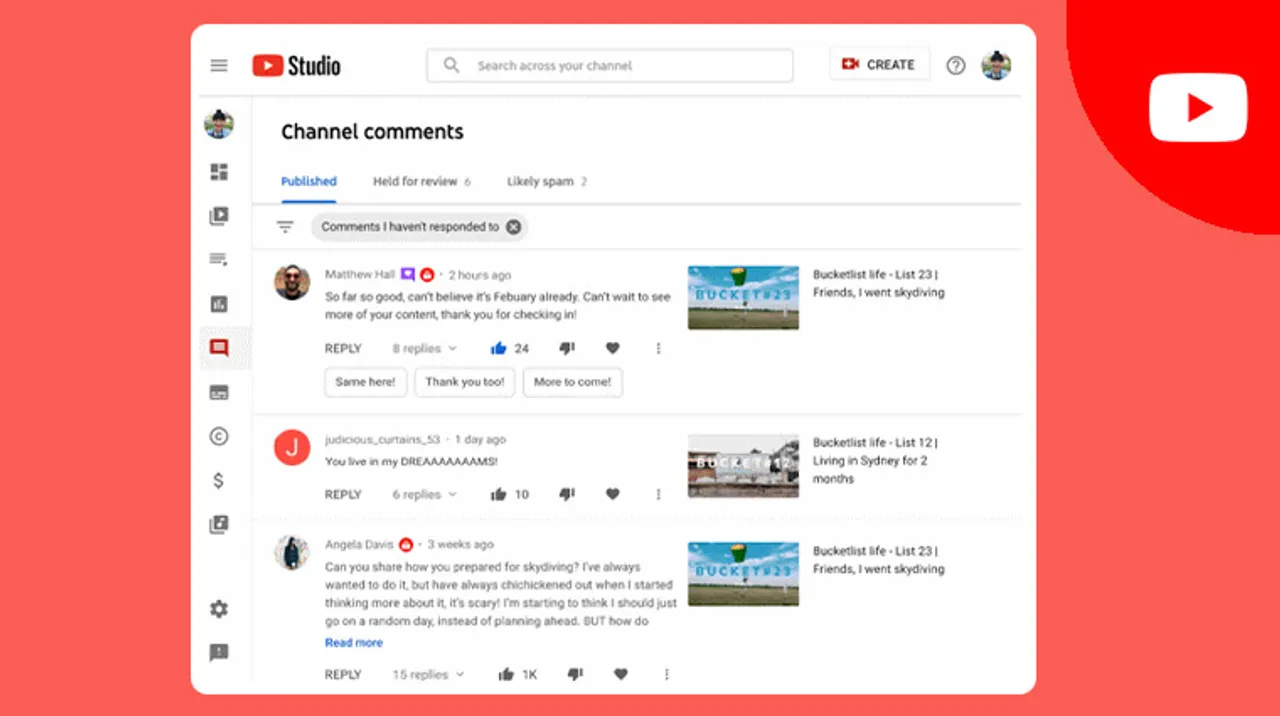This screenshot has height=716, width=1280.
Task: Use the 'More to come!' smart reply
Action: [573, 382]
